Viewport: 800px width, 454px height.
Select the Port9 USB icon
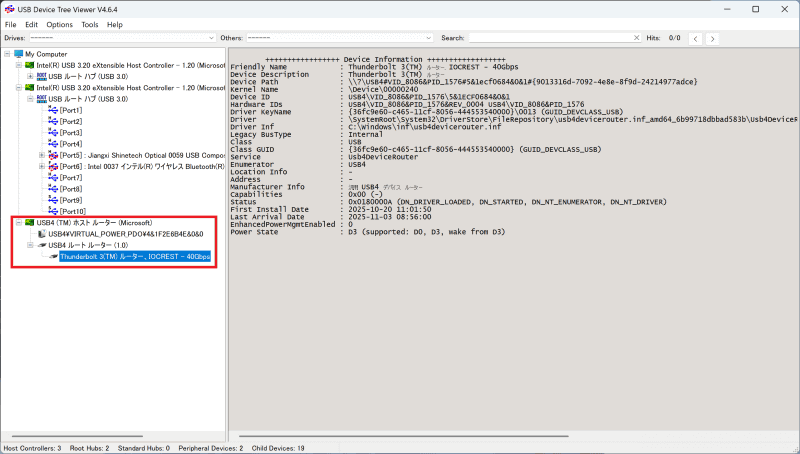53,199
